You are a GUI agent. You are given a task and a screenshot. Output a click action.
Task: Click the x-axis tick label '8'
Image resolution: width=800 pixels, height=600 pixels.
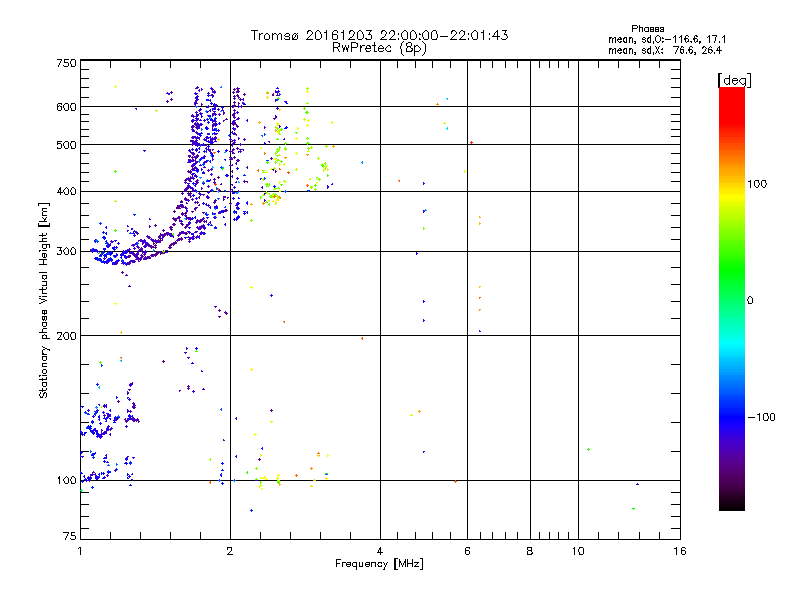click(530, 551)
